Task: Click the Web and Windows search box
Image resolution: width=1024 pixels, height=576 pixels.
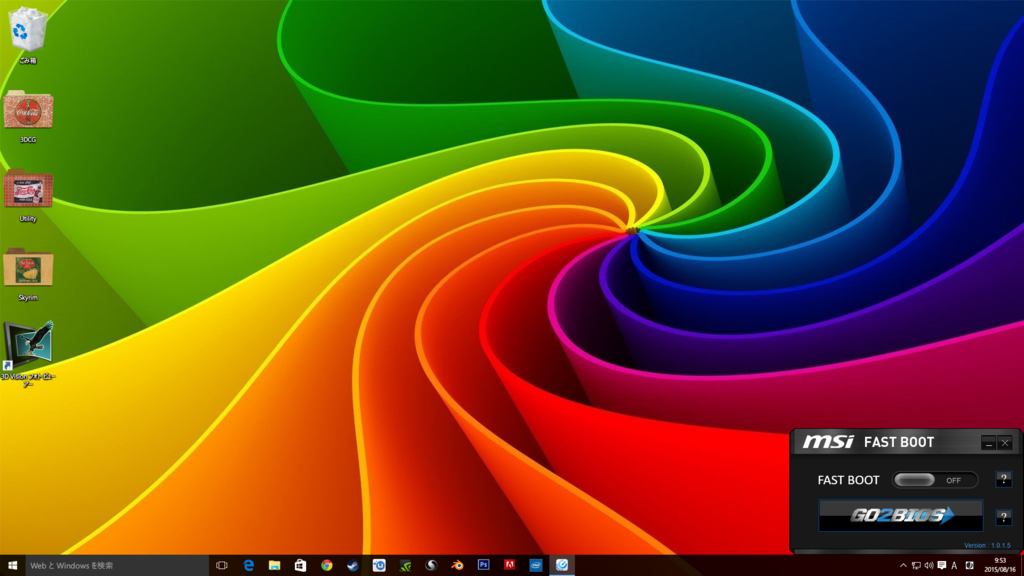Action: click(x=116, y=565)
